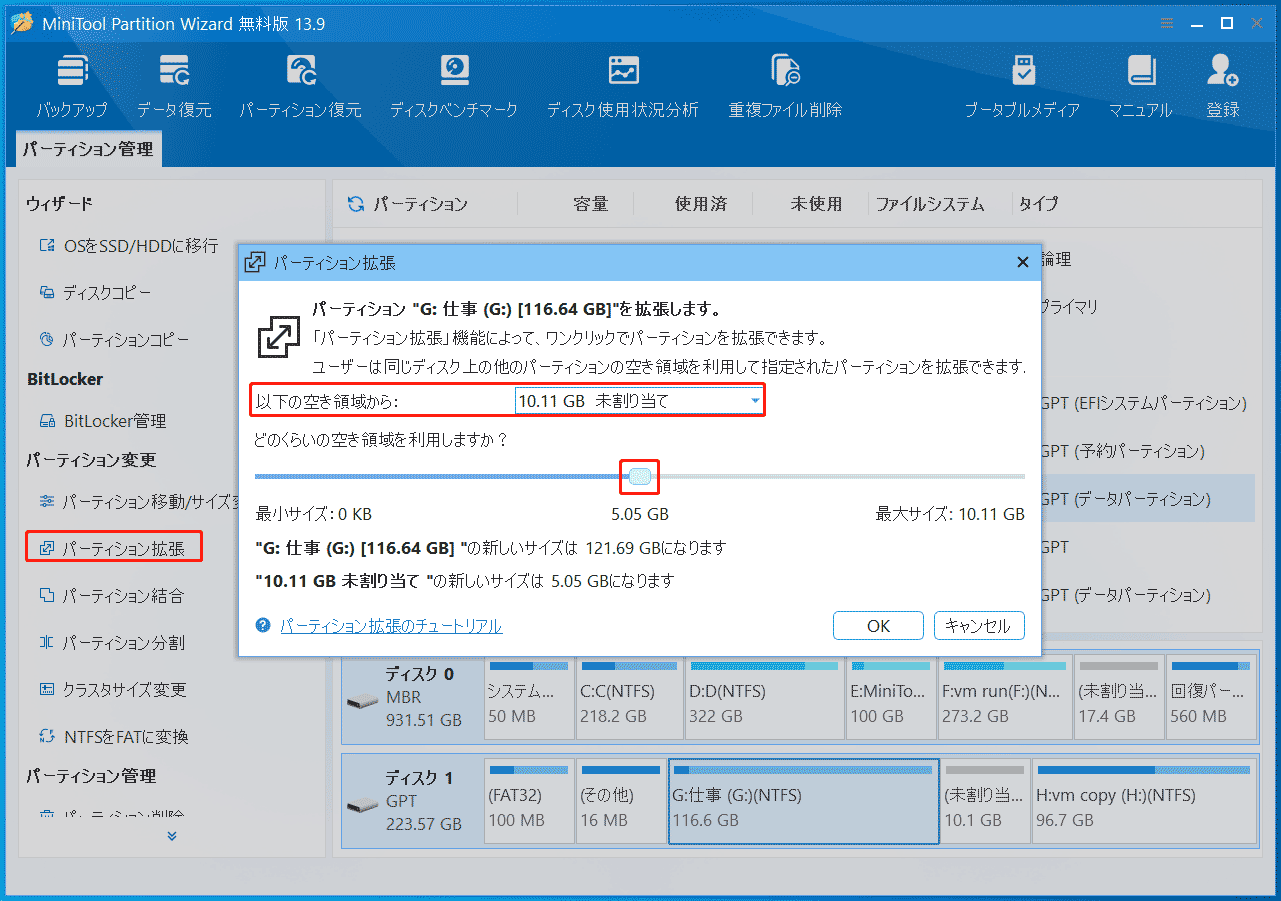Close the パーティション拡張 dialog

tap(1022, 262)
